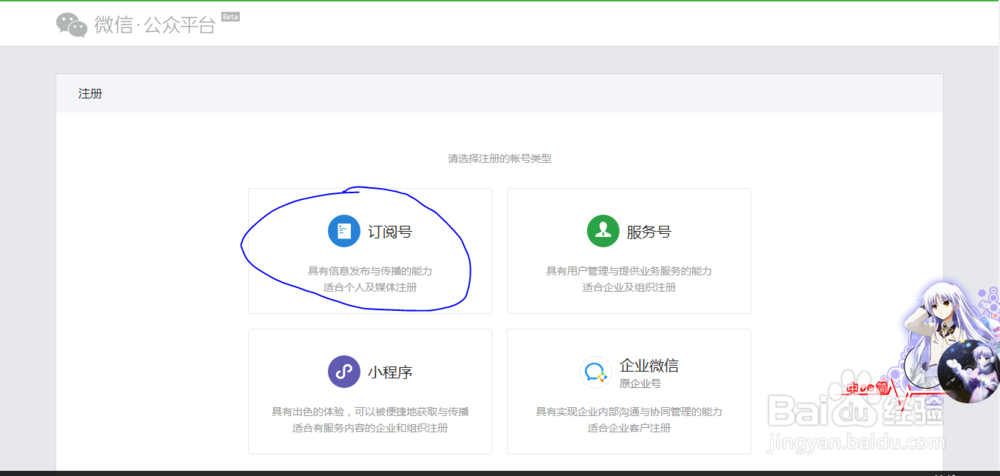Choose the 订阅号 account type heading
This screenshot has height=476, width=1000.
tap(390, 232)
